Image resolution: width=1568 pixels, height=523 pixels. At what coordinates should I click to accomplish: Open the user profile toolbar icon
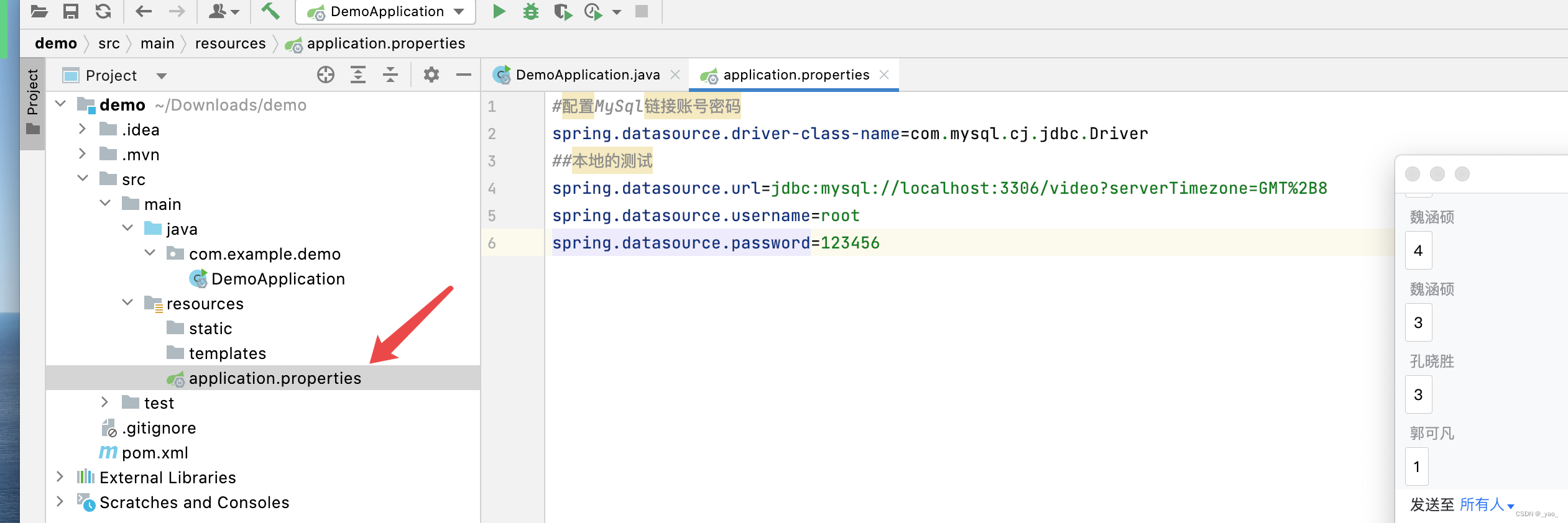pos(224,11)
